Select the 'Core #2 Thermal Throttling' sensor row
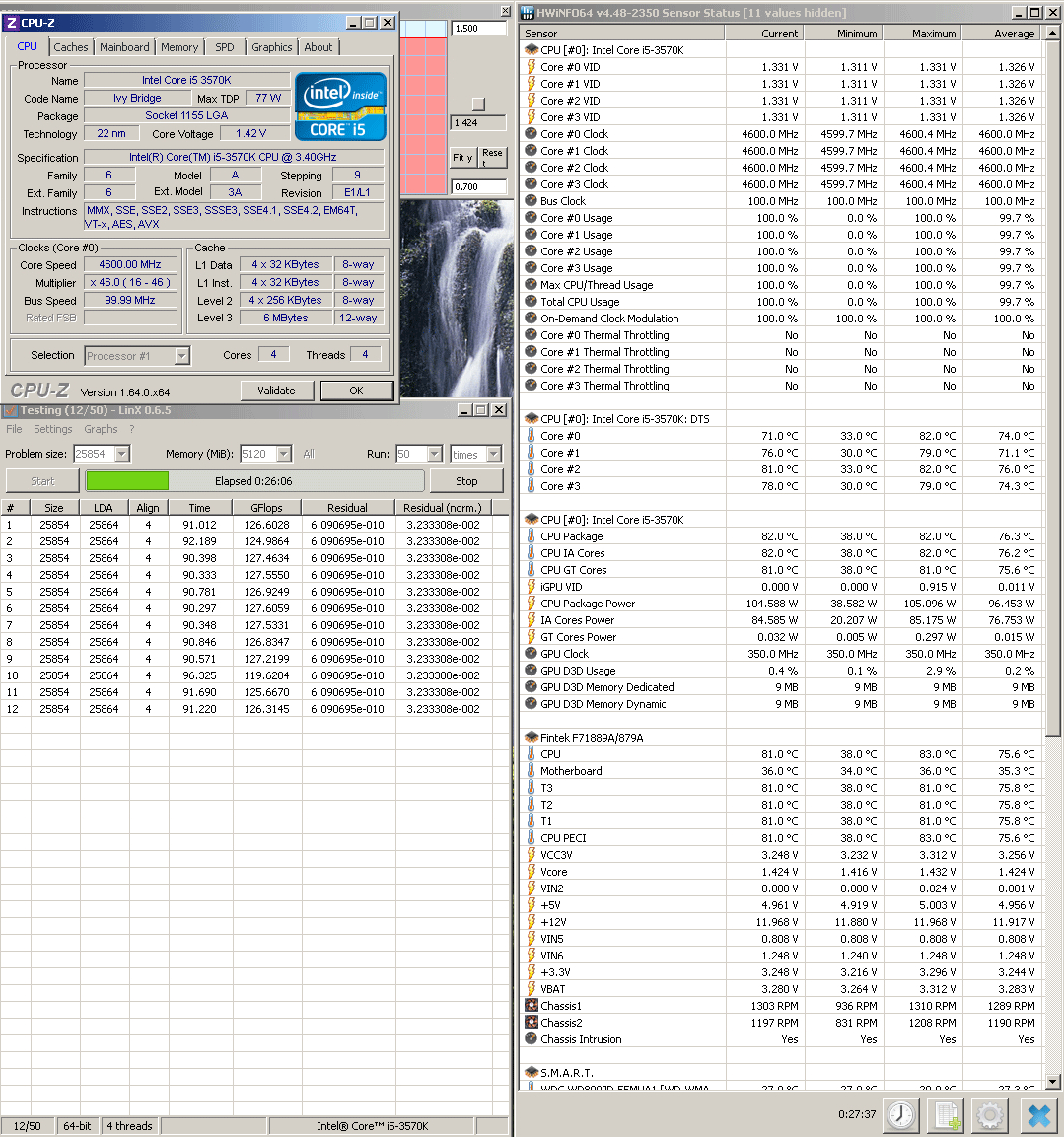Viewport: 1064px width, 1137px height. 781,369
